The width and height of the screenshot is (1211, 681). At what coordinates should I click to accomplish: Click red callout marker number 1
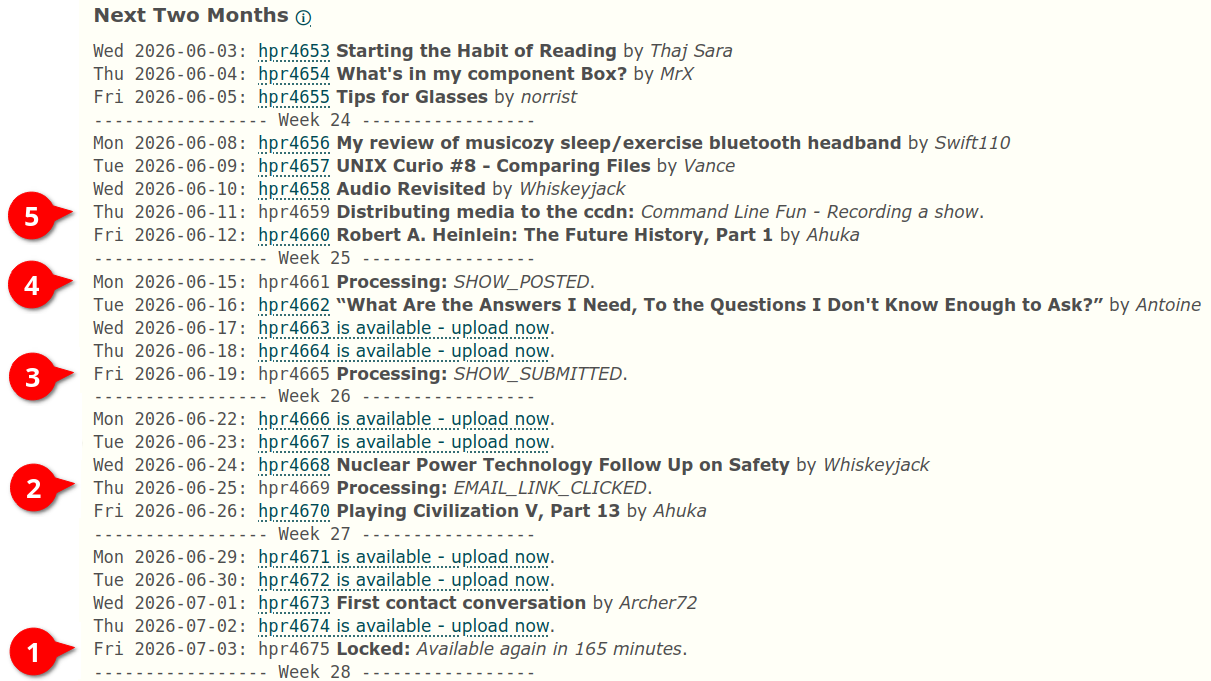[32, 654]
